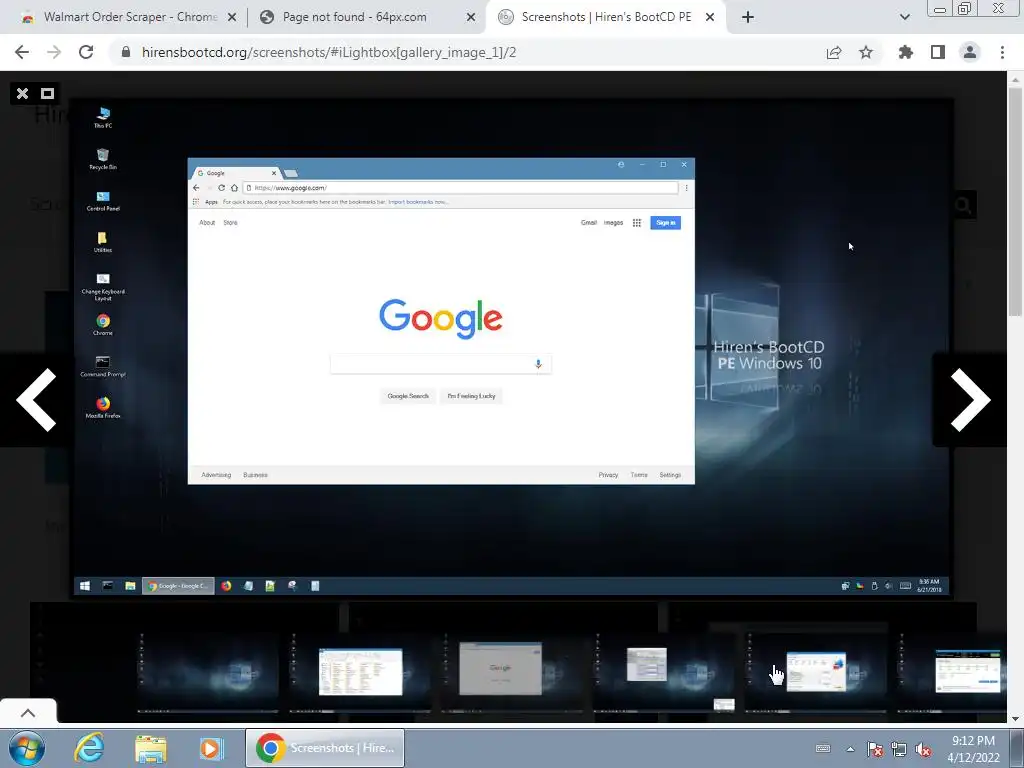Viewport: 1024px width, 768px height.
Task: Click Chrome Screenshots taskbar button
Action: tap(325, 748)
